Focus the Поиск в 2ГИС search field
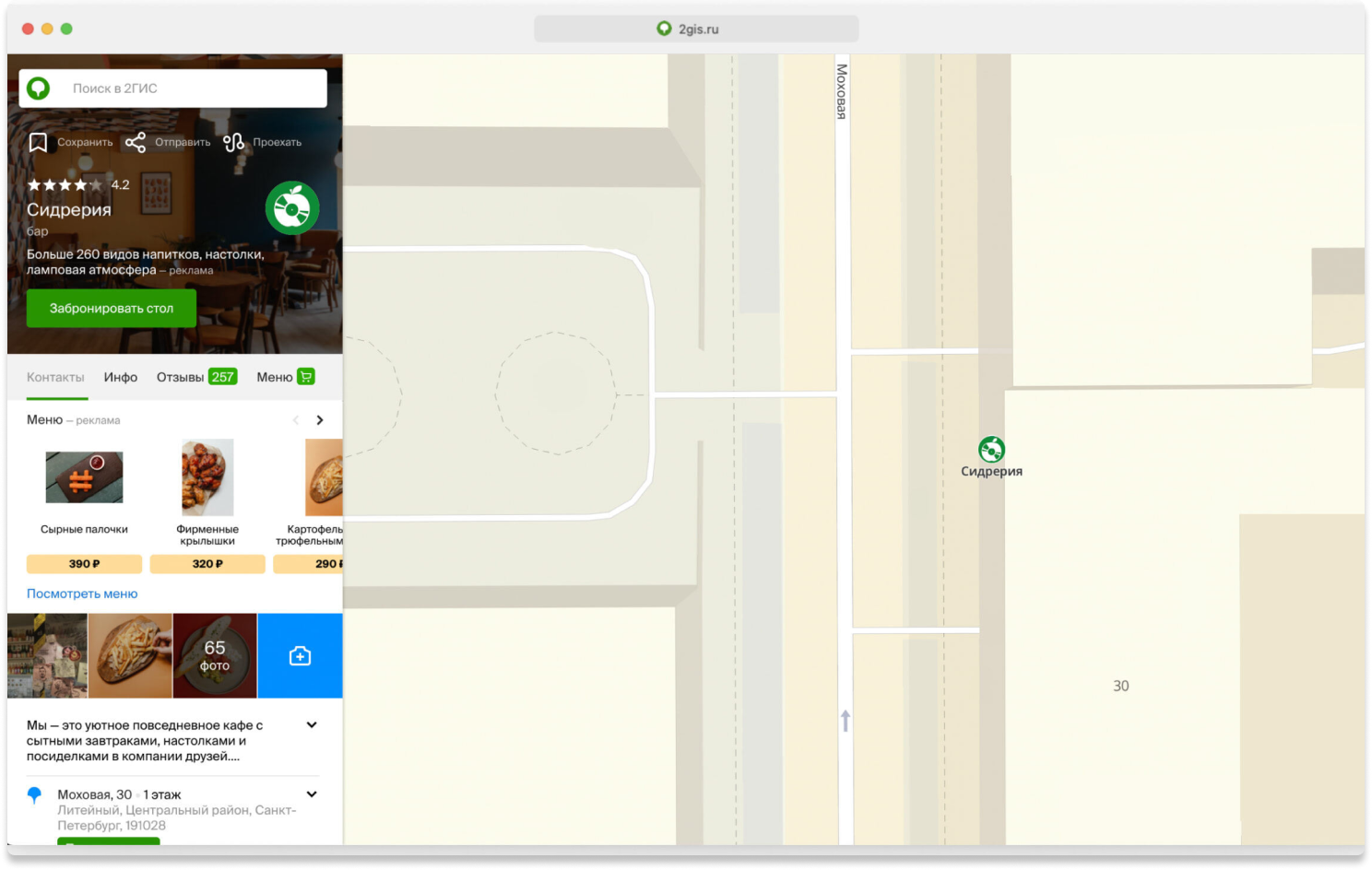Image resolution: width=1372 pixels, height=870 pixels. [x=172, y=88]
